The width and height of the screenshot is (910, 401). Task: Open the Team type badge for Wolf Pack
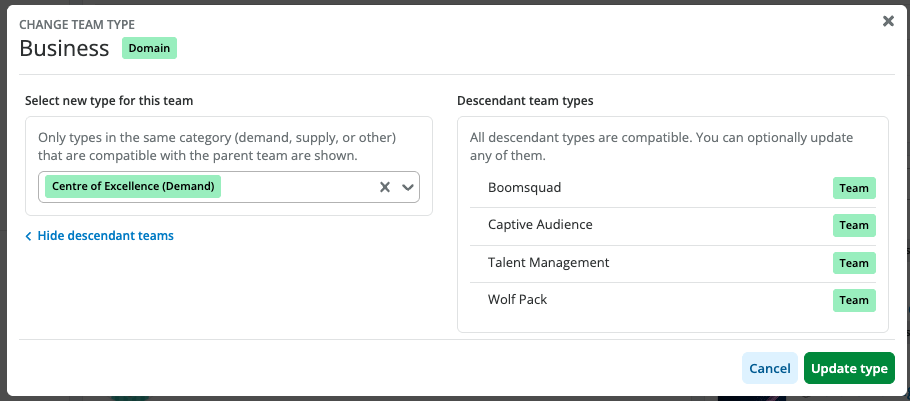pos(854,300)
